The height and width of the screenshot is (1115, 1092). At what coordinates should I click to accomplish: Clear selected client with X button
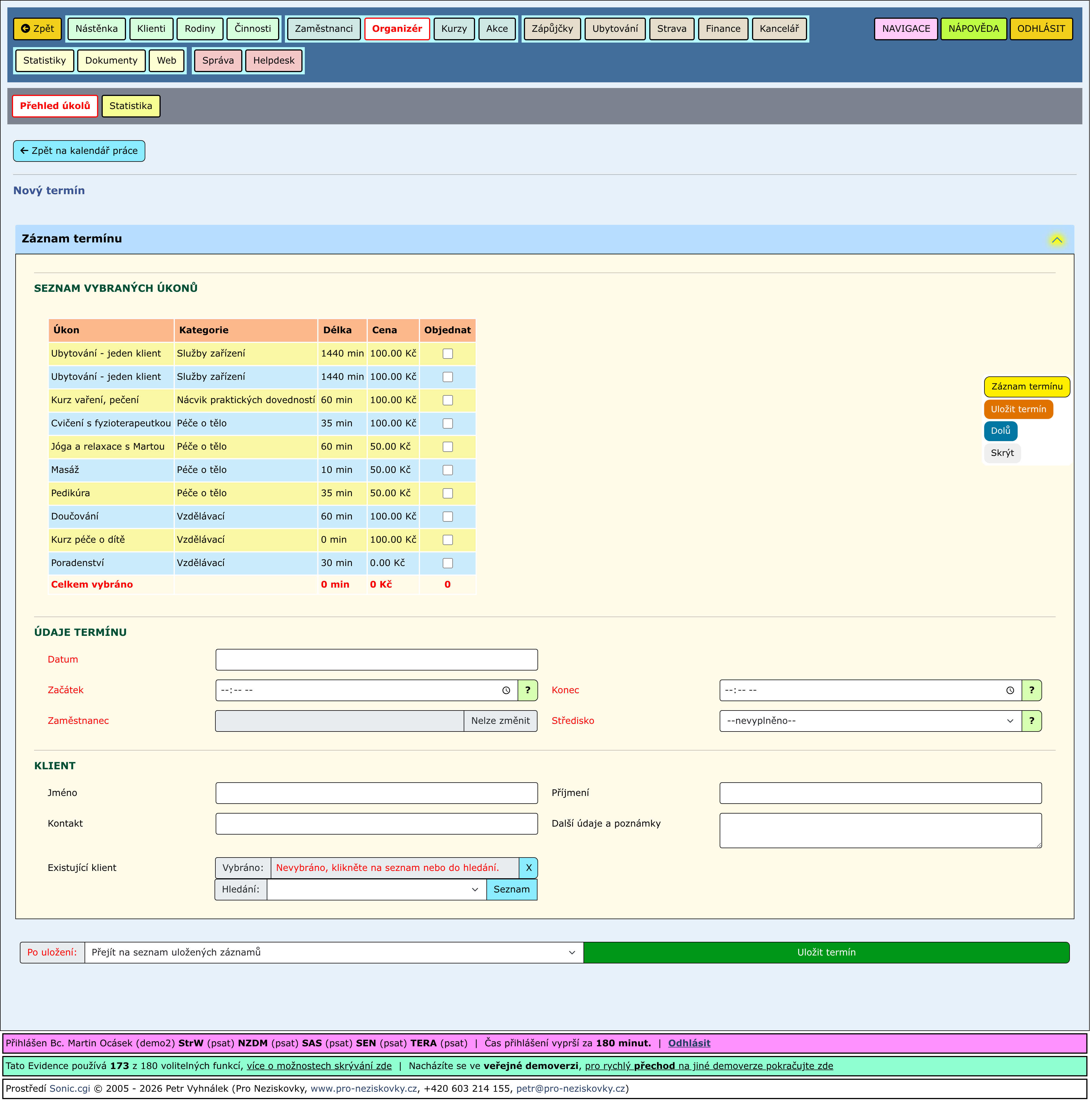click(x=528, y=868)
